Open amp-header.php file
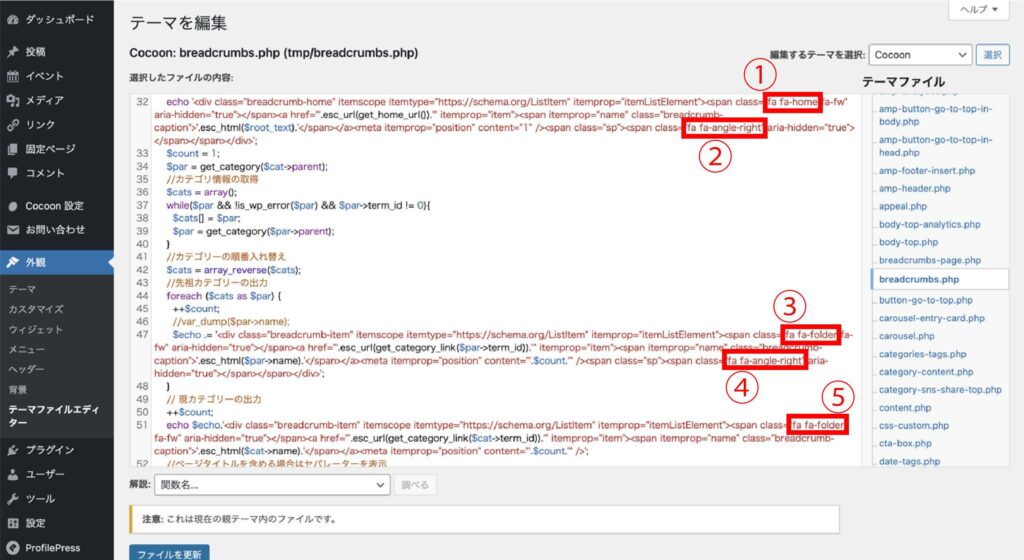 click(914, 189)
